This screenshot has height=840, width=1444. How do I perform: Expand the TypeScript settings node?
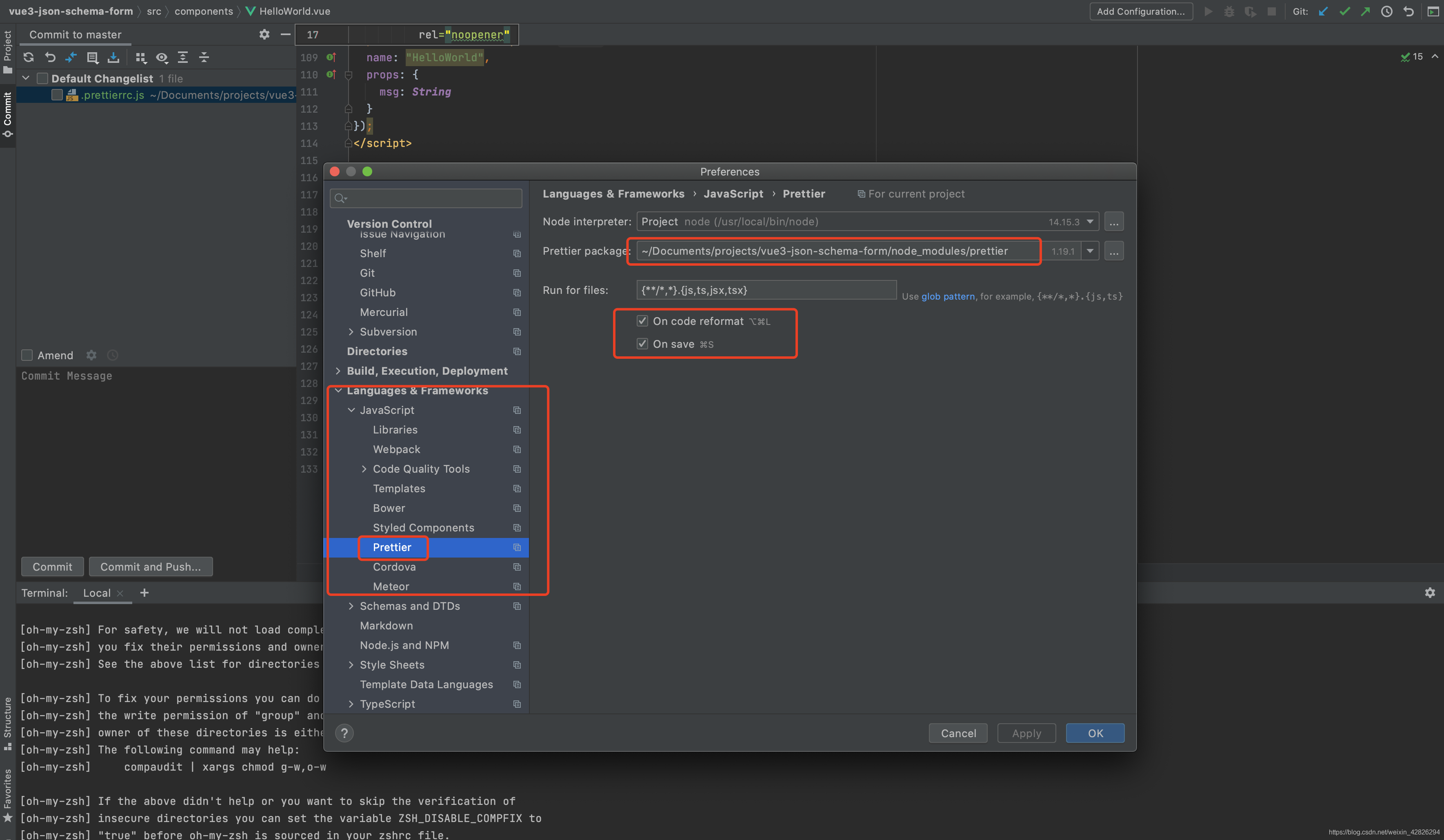coord(351,704)
